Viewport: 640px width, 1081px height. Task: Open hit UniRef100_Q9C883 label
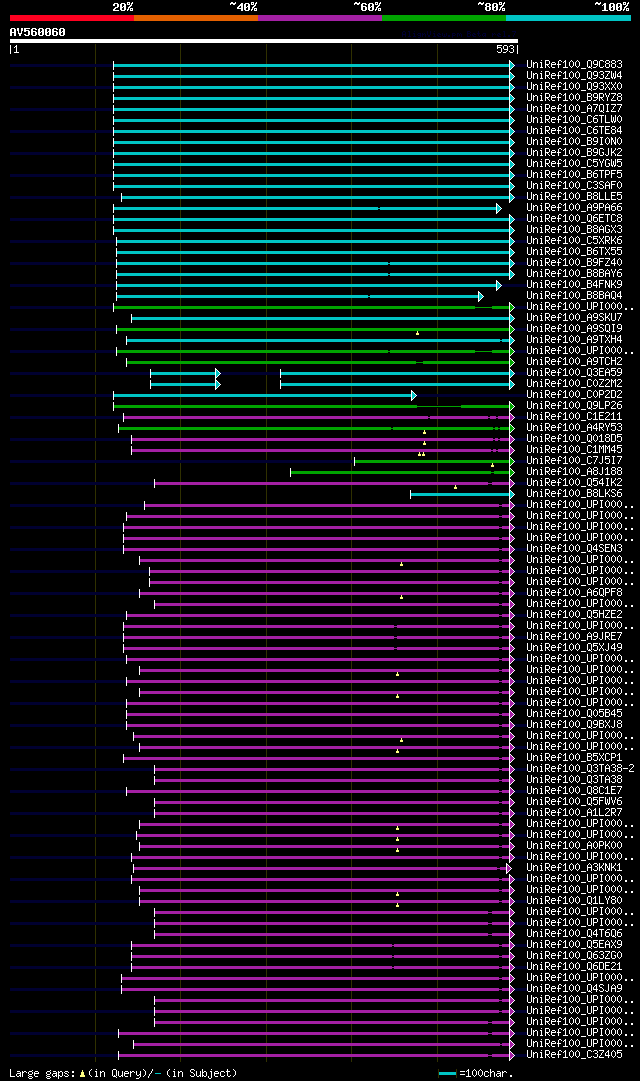click(x=574, y=65)
